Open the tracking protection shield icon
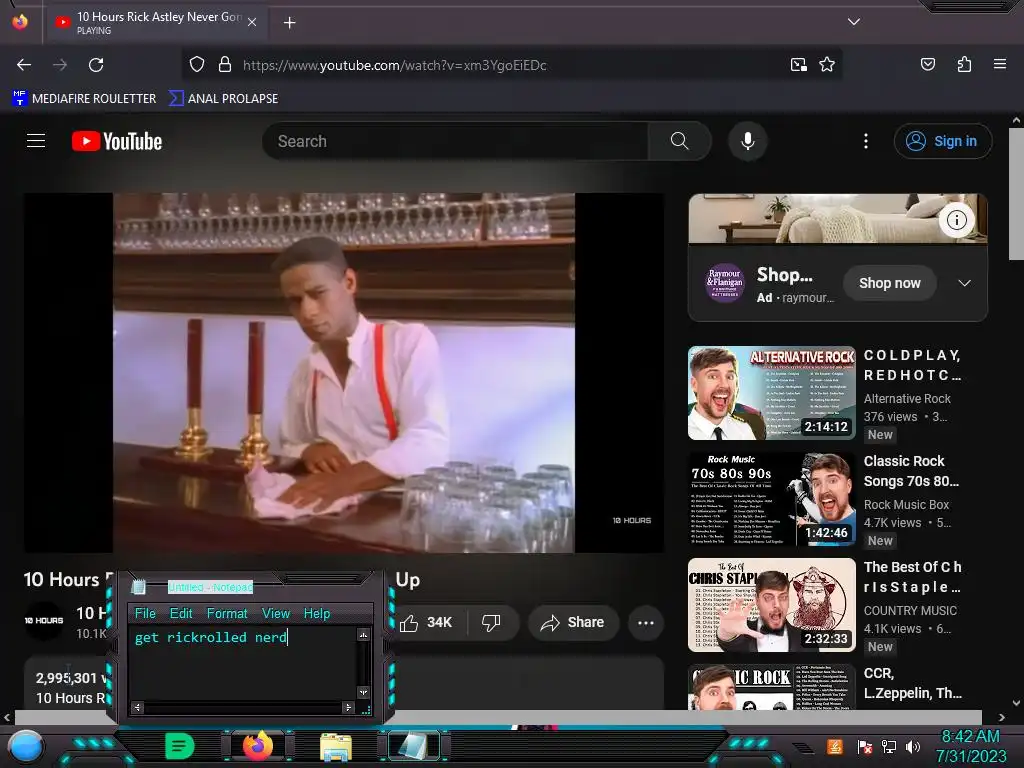The height and width of the screenshot is (768, 1024). pyautogui.click(x=197, y=65)
